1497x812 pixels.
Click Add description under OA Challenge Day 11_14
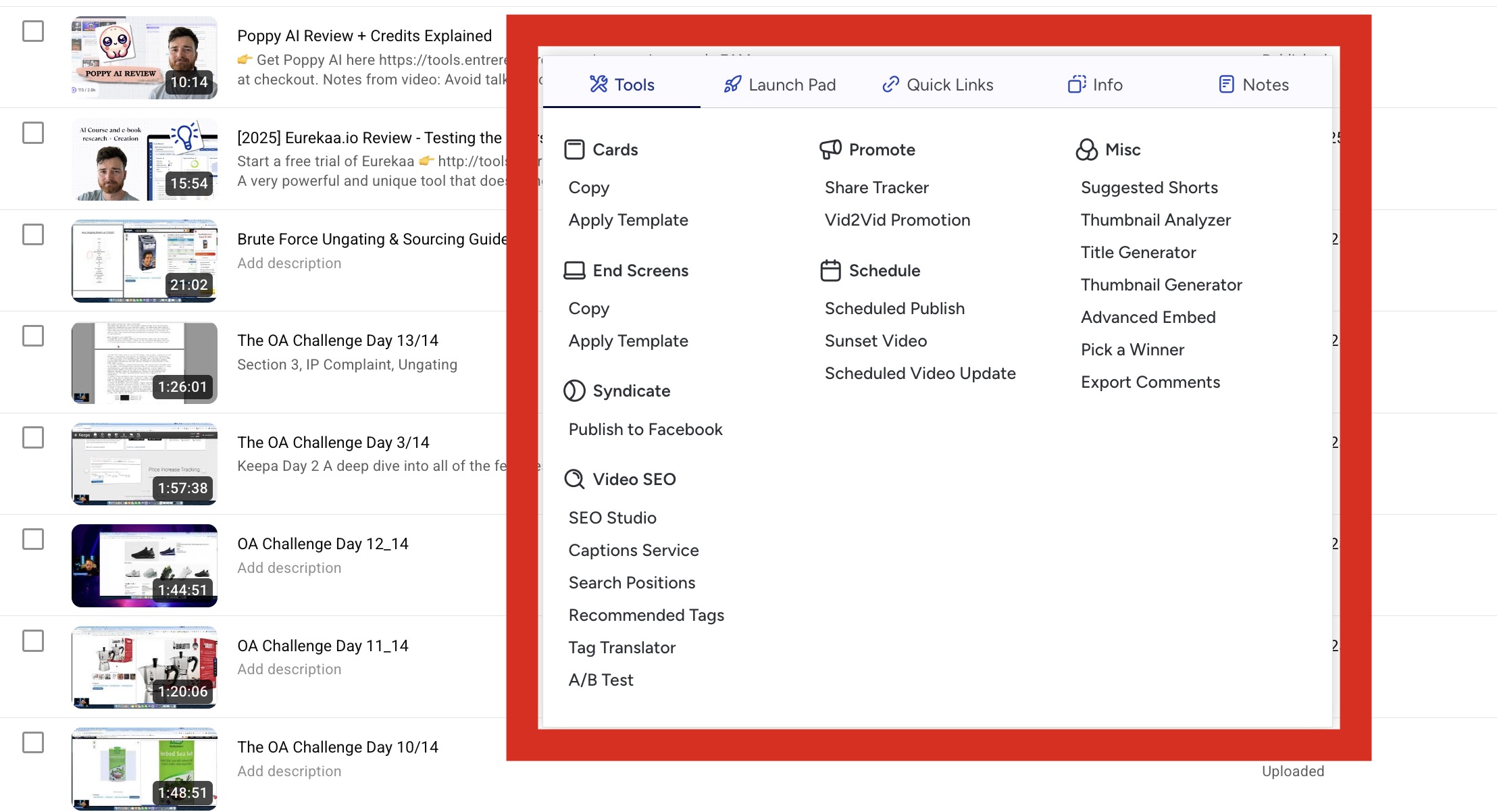(x=289, y=669)
